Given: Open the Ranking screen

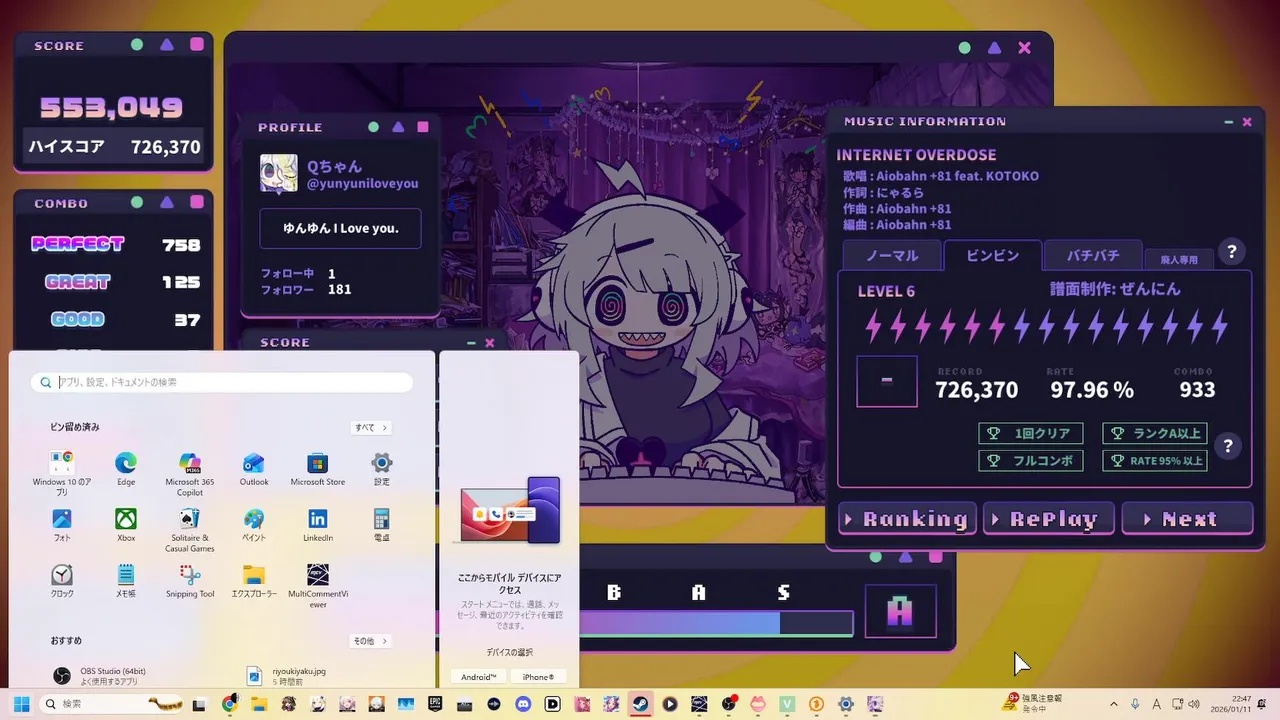Looking at the screenshot, I should (907, 519).
